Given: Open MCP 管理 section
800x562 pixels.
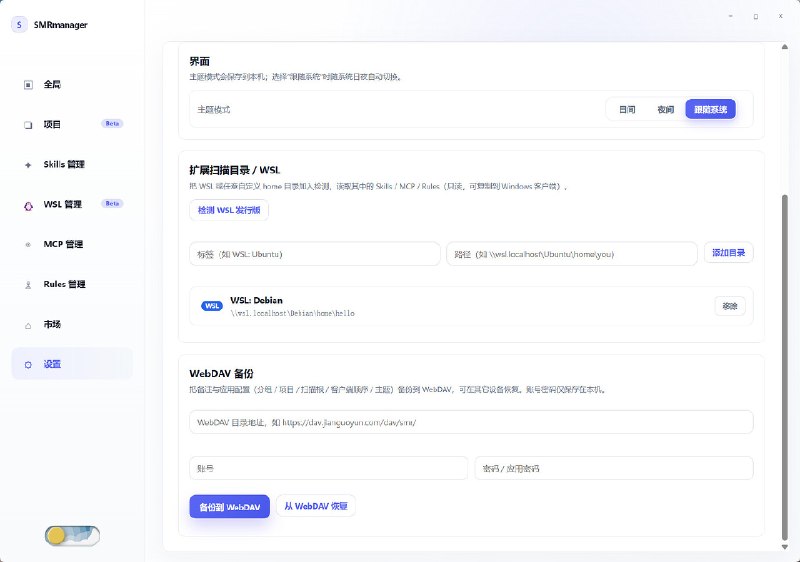Looking at the screenshot, I should (72, 244).
